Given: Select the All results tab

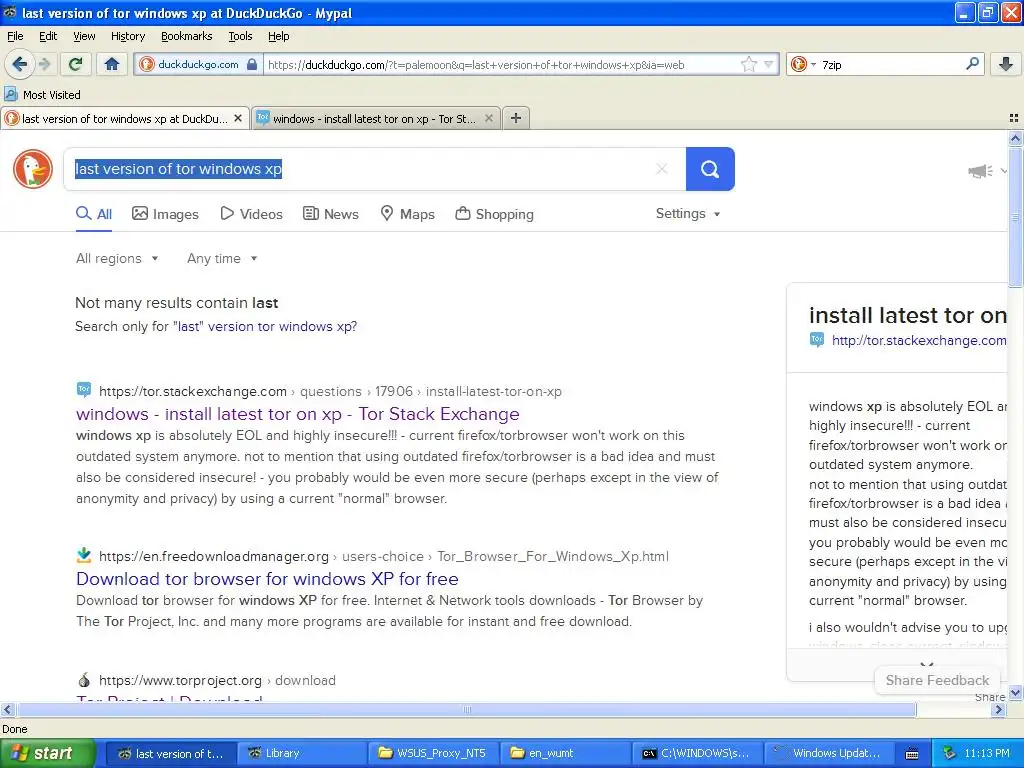Looking at the screenshot, I should (x=94, y=214).
